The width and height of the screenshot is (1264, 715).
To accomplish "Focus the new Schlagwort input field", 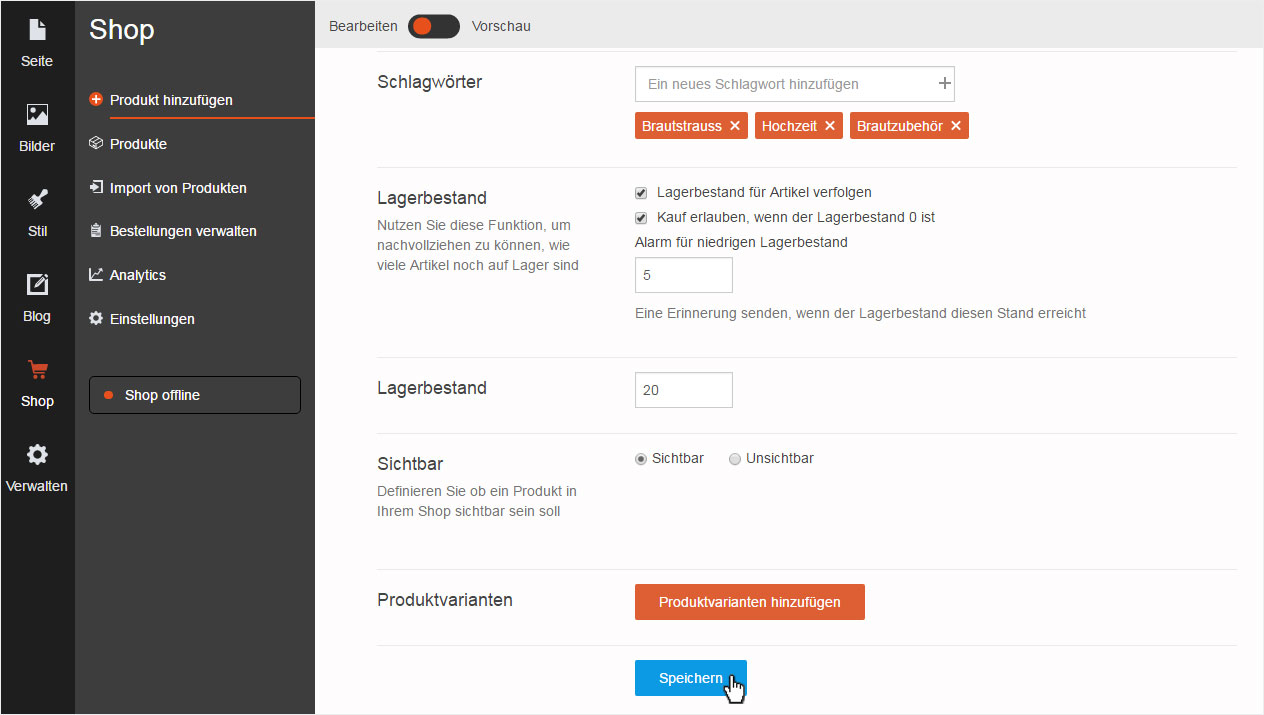I will pyautogui.click(x=795, y=84).
